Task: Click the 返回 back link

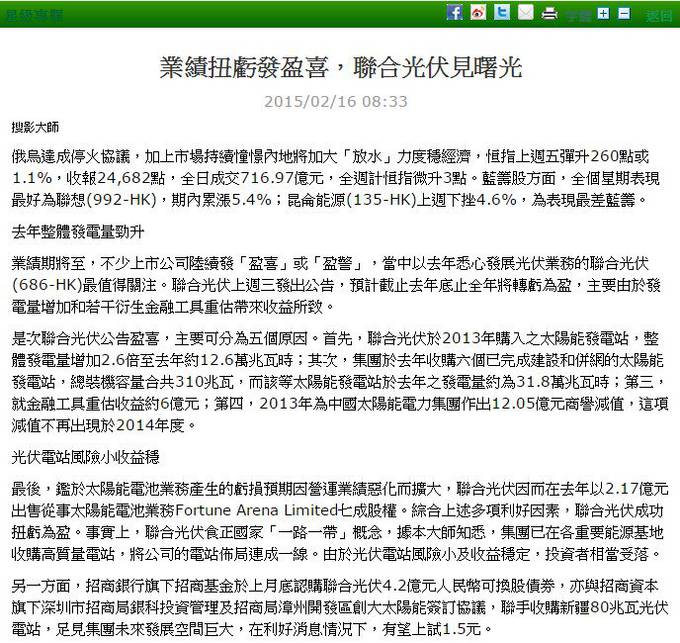Action: pos(659,15)
